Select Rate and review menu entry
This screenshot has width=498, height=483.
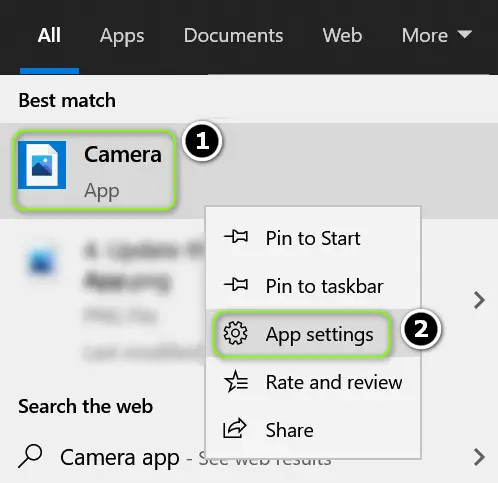(x=313, y=382)
